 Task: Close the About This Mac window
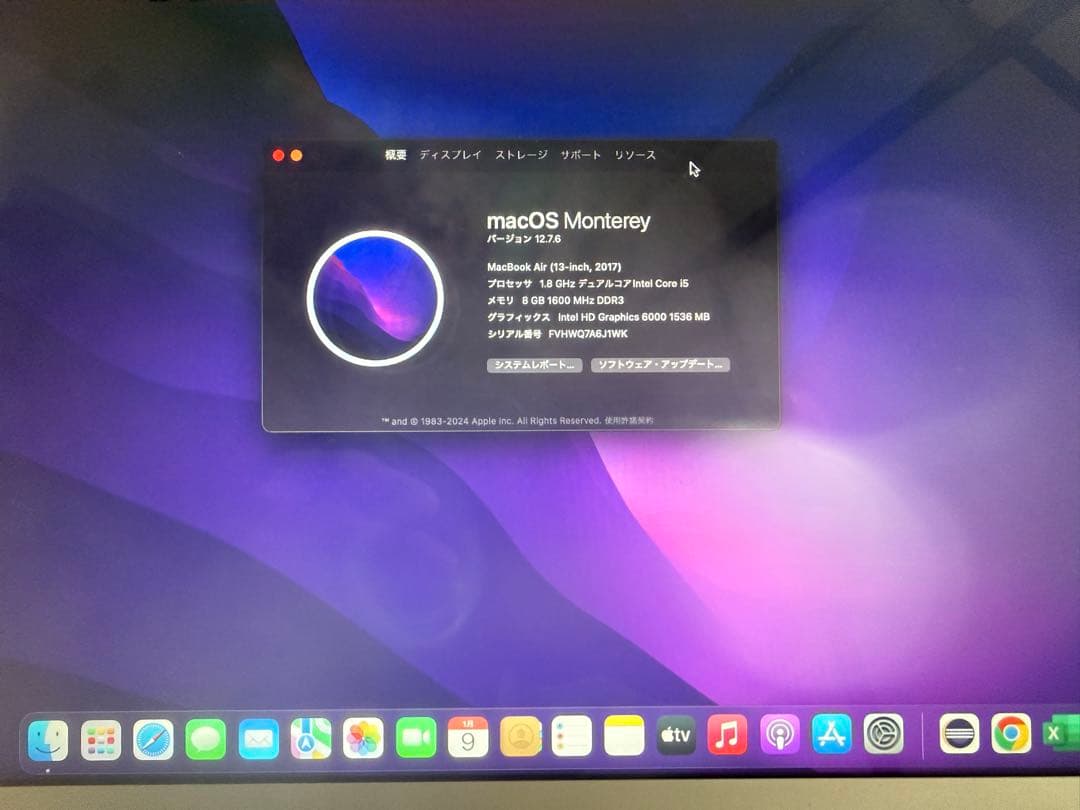(278, 156)
